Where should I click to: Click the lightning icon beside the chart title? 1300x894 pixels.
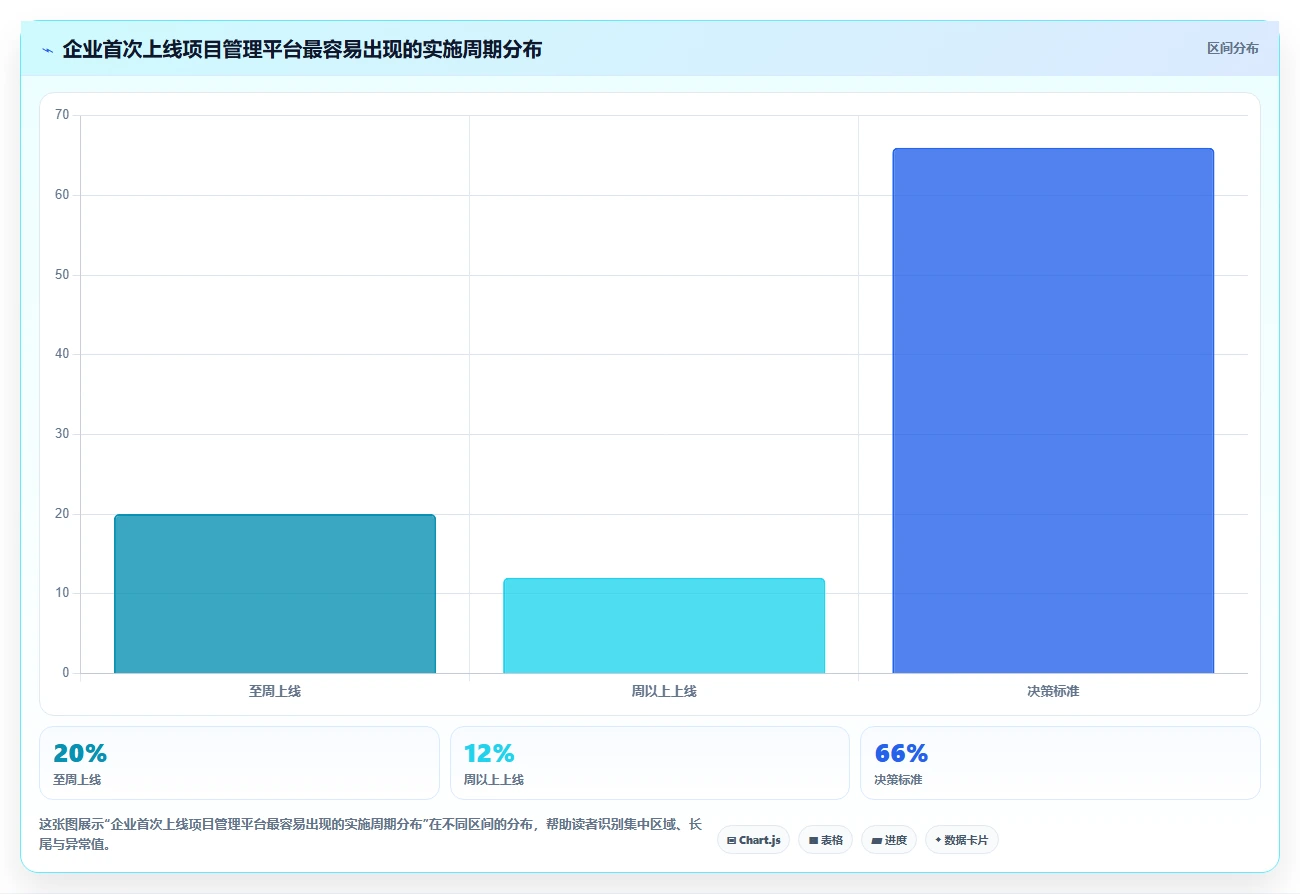[48, 50]
